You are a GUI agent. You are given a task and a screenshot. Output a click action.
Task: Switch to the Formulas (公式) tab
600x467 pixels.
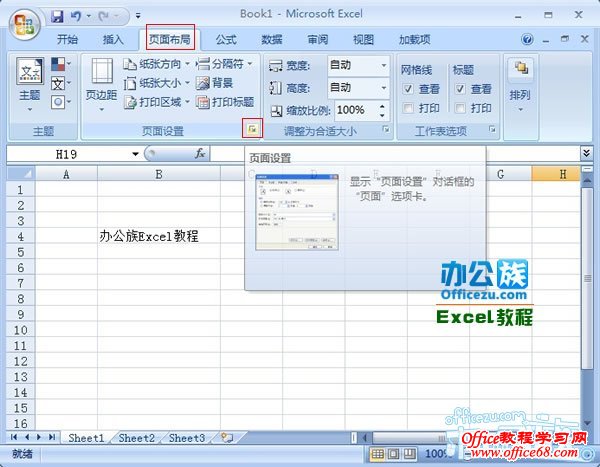(226, 39)
